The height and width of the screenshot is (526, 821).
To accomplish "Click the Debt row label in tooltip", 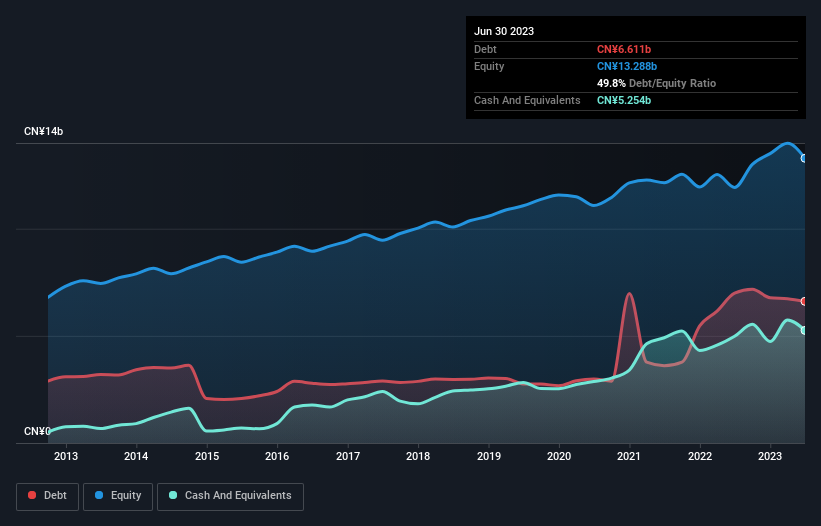I will [x=485, y=49].
